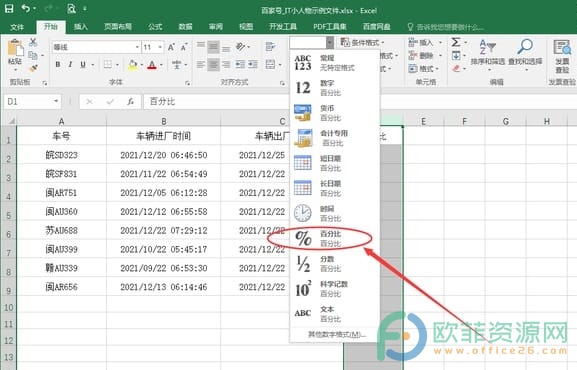
Task: Copy selection using the copy icon
Action: (x=33, y=56)
